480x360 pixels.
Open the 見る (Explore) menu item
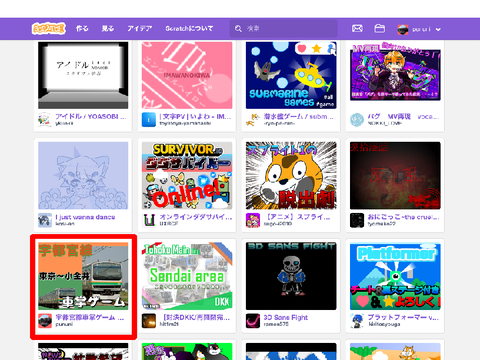[108, 29]
